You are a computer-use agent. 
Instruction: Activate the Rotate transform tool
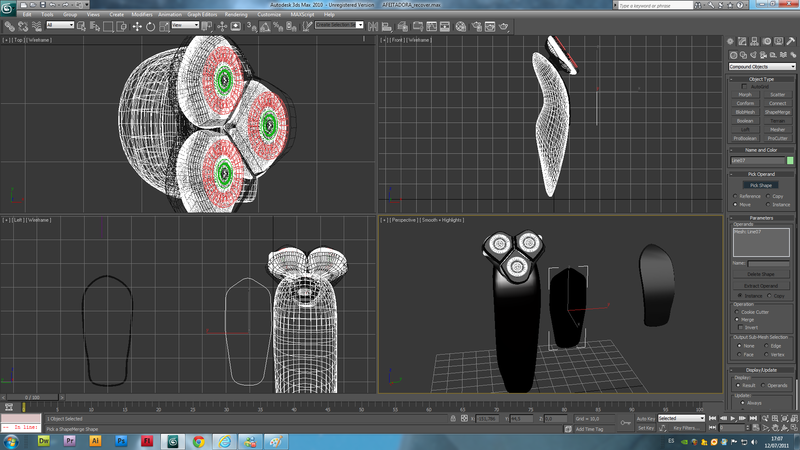coord(150,27)
